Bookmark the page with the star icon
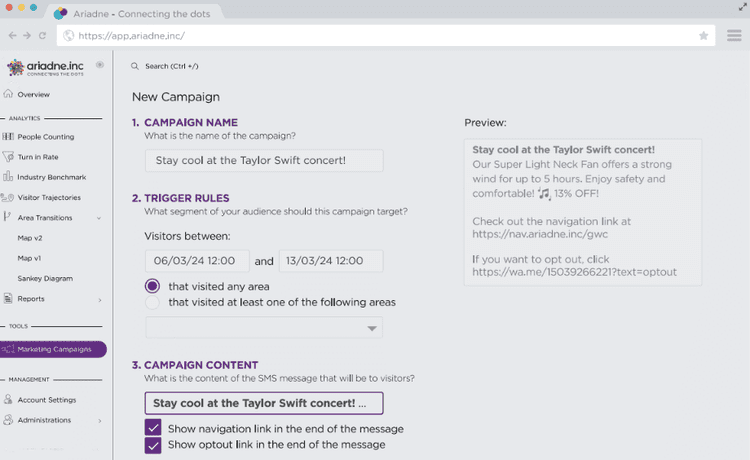Image resolution: width=750 pixels, height=460 pixels. 703,35
